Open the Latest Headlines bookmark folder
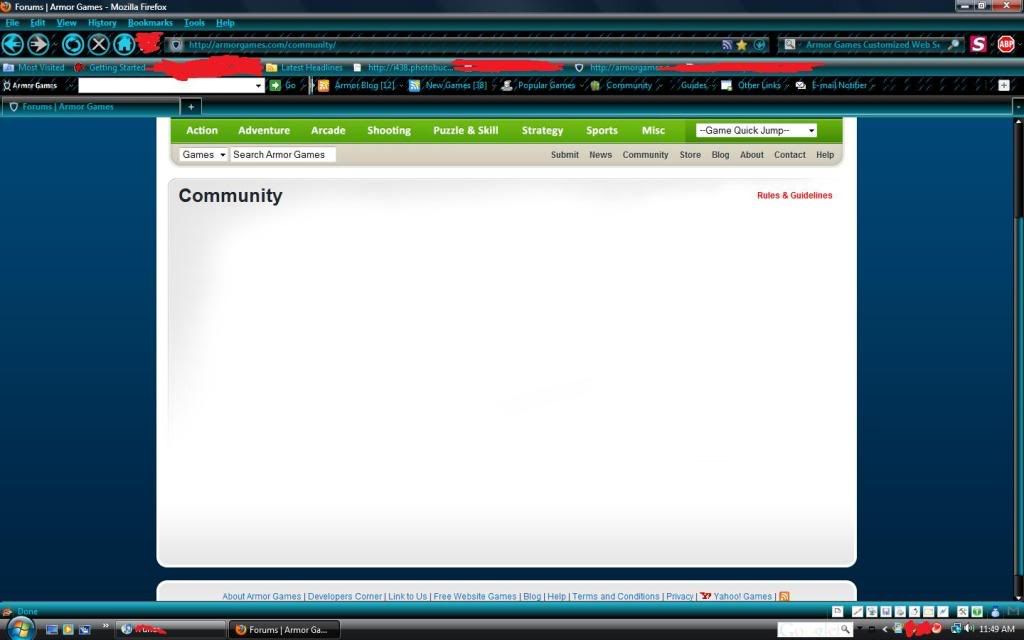The image size is (1024, 640). point(304,67)
